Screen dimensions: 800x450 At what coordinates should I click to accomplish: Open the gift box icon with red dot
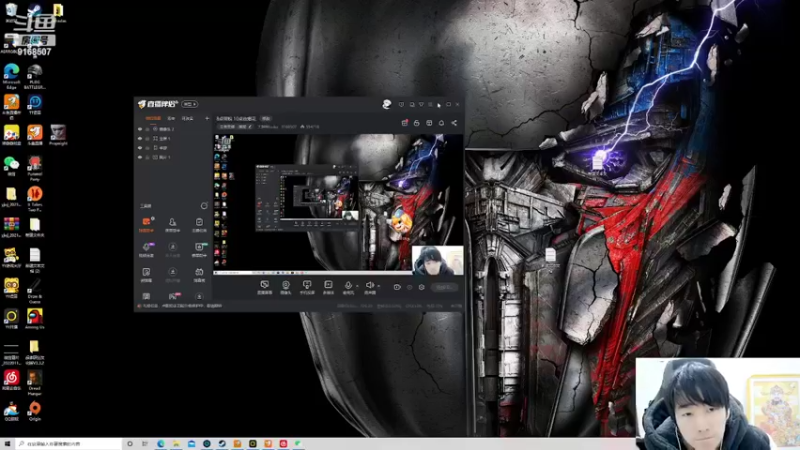tap(405, 123)
